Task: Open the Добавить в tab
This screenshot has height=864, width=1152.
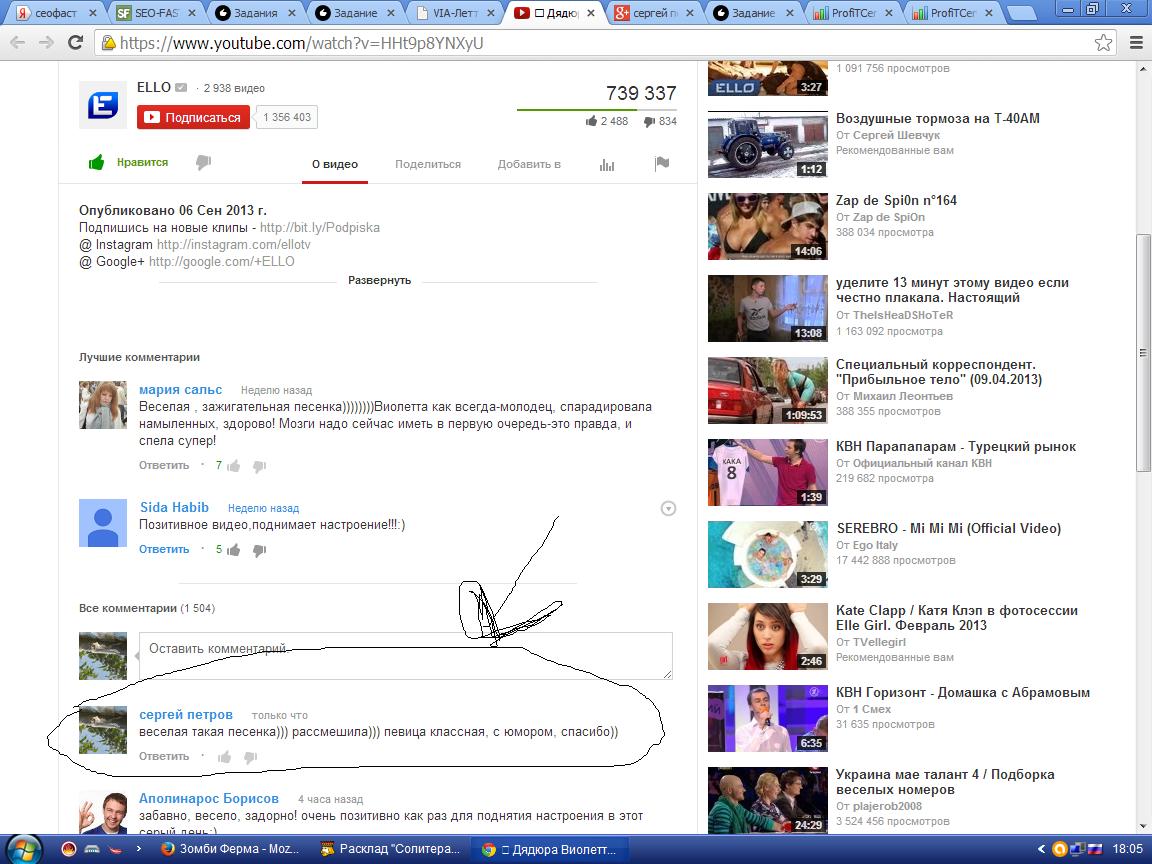Action: tap(529, 165)
